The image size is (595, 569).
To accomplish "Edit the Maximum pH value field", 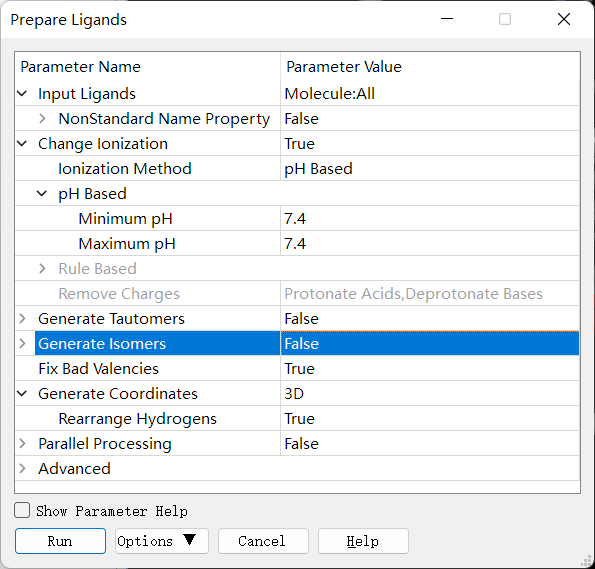I will [x=430, y=244].
